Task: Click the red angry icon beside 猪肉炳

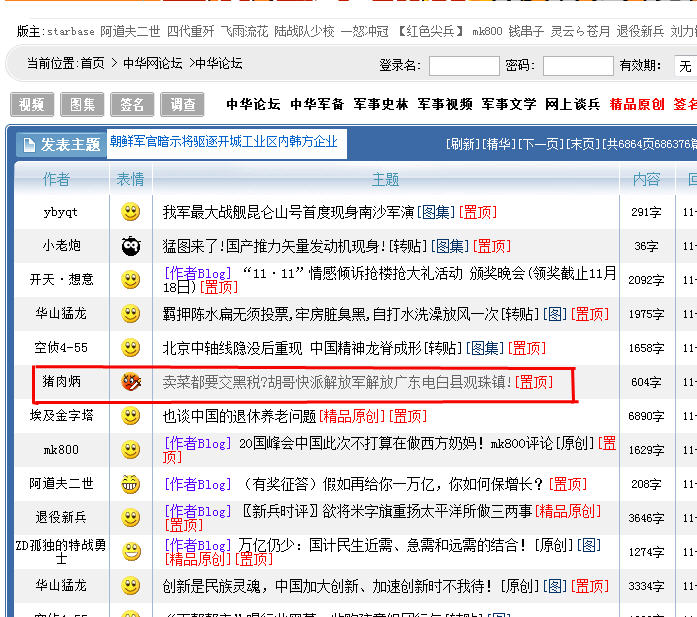Action: pyautogui.click(x=130, y=382)
